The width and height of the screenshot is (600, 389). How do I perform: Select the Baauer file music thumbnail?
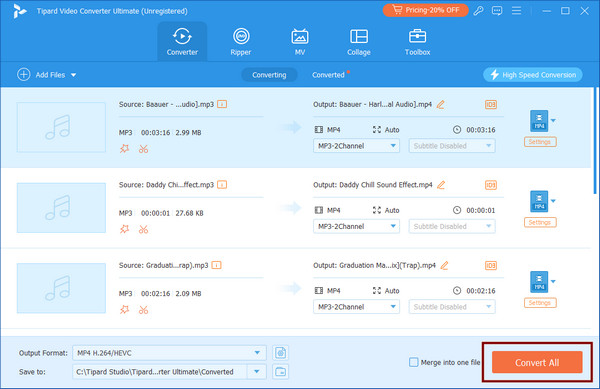61,127
